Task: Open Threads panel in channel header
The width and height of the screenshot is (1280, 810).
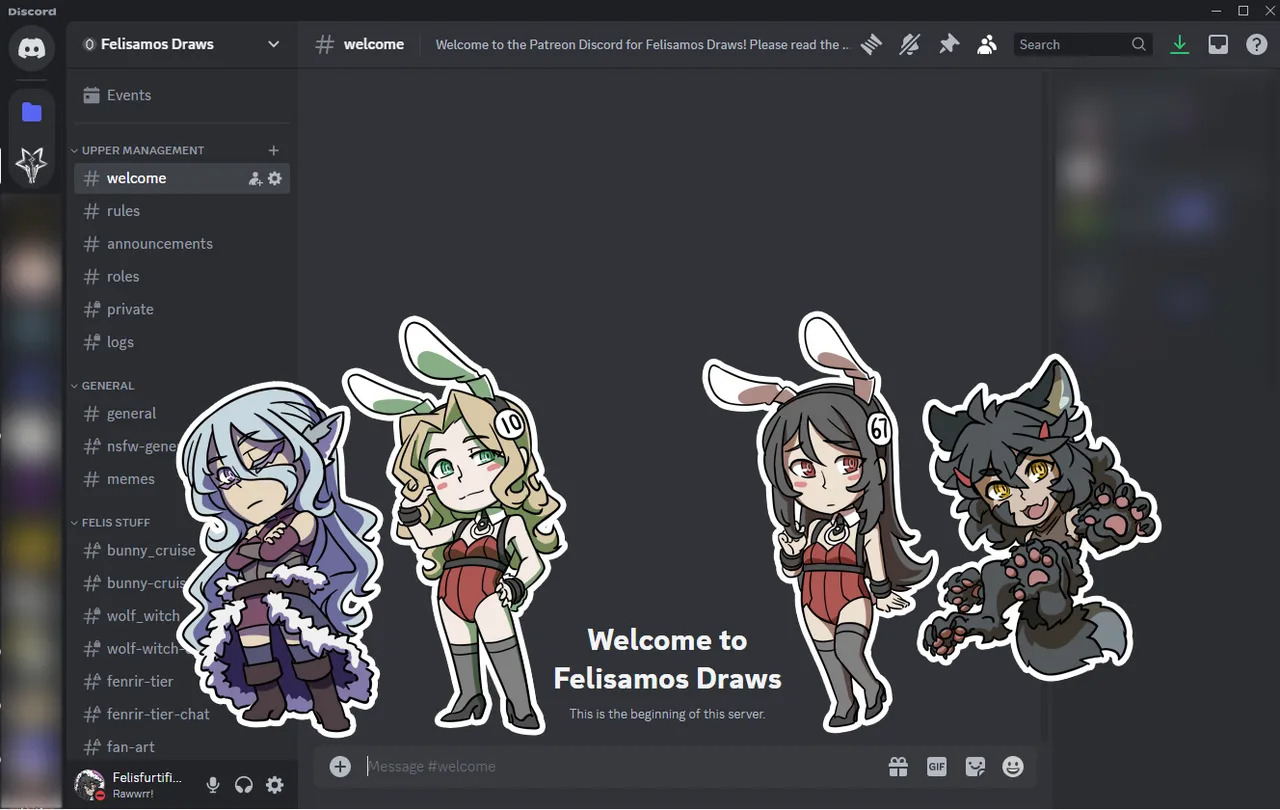Action: click(x=871, y=45)
